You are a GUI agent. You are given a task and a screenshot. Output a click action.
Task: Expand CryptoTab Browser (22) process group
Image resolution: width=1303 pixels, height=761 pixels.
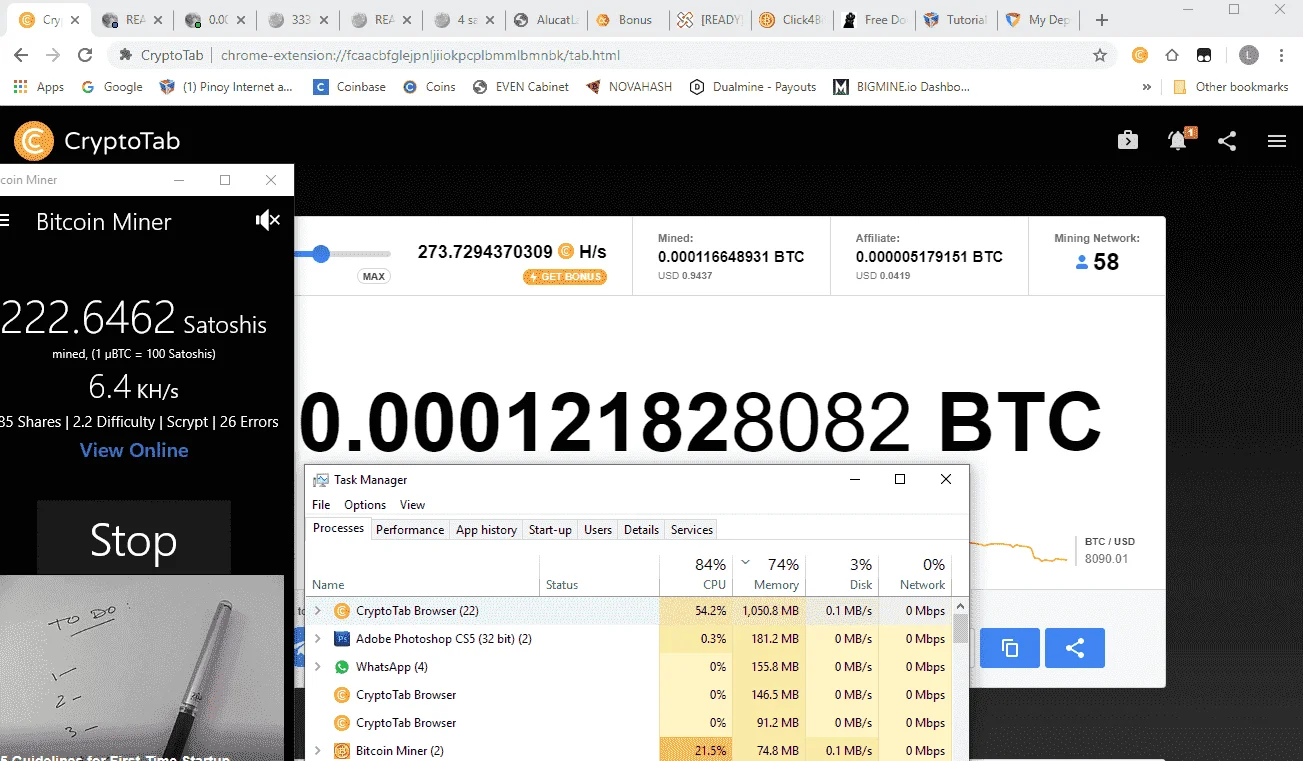tap(318, 610)
